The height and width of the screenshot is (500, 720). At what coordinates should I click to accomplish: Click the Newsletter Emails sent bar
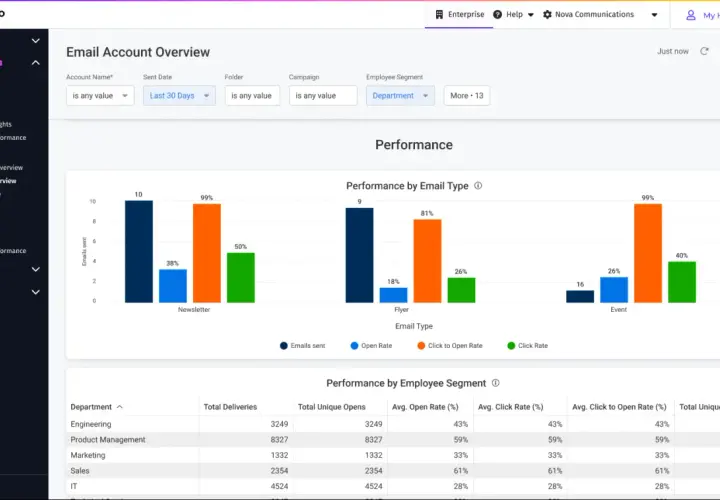(x=139, y=252)
